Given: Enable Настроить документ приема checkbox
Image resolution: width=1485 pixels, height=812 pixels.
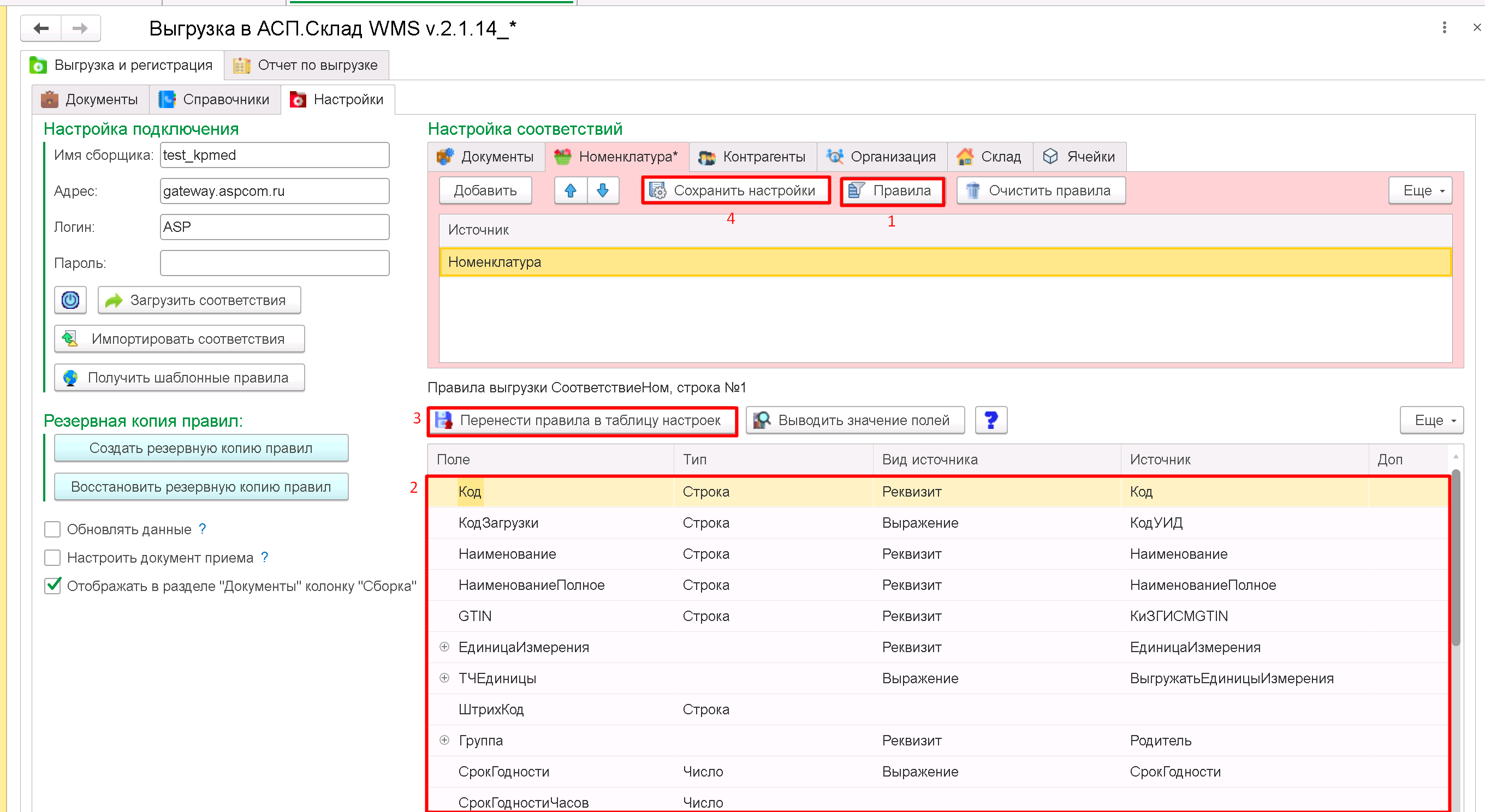Looking at the screenshot, I should [x=52, y=557].
